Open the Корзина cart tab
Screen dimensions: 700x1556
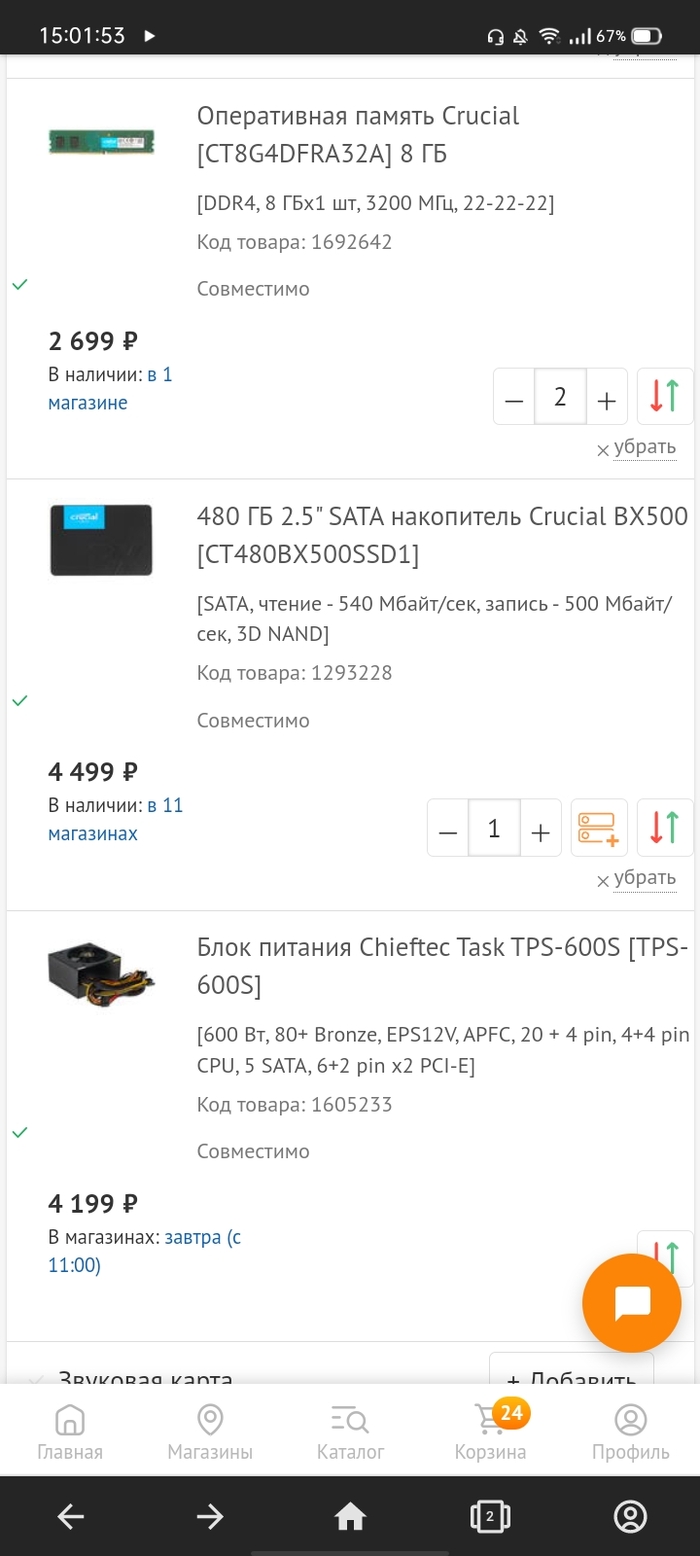point(490,1432)
